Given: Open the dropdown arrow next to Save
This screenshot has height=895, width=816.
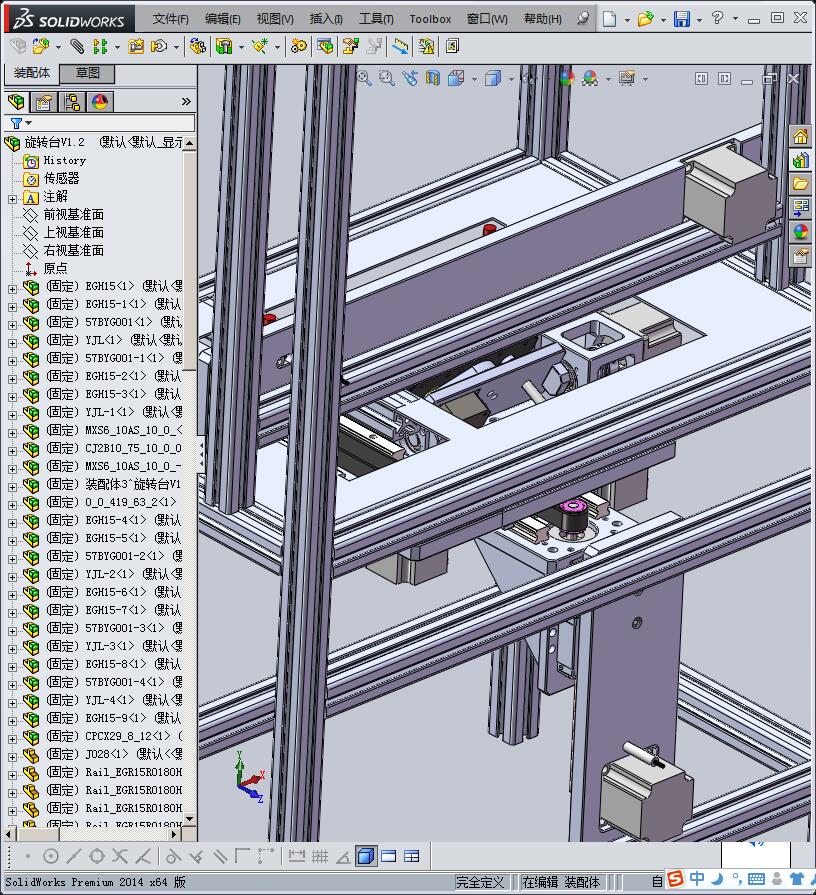Looking at the screenshot, I should (700, 20).
